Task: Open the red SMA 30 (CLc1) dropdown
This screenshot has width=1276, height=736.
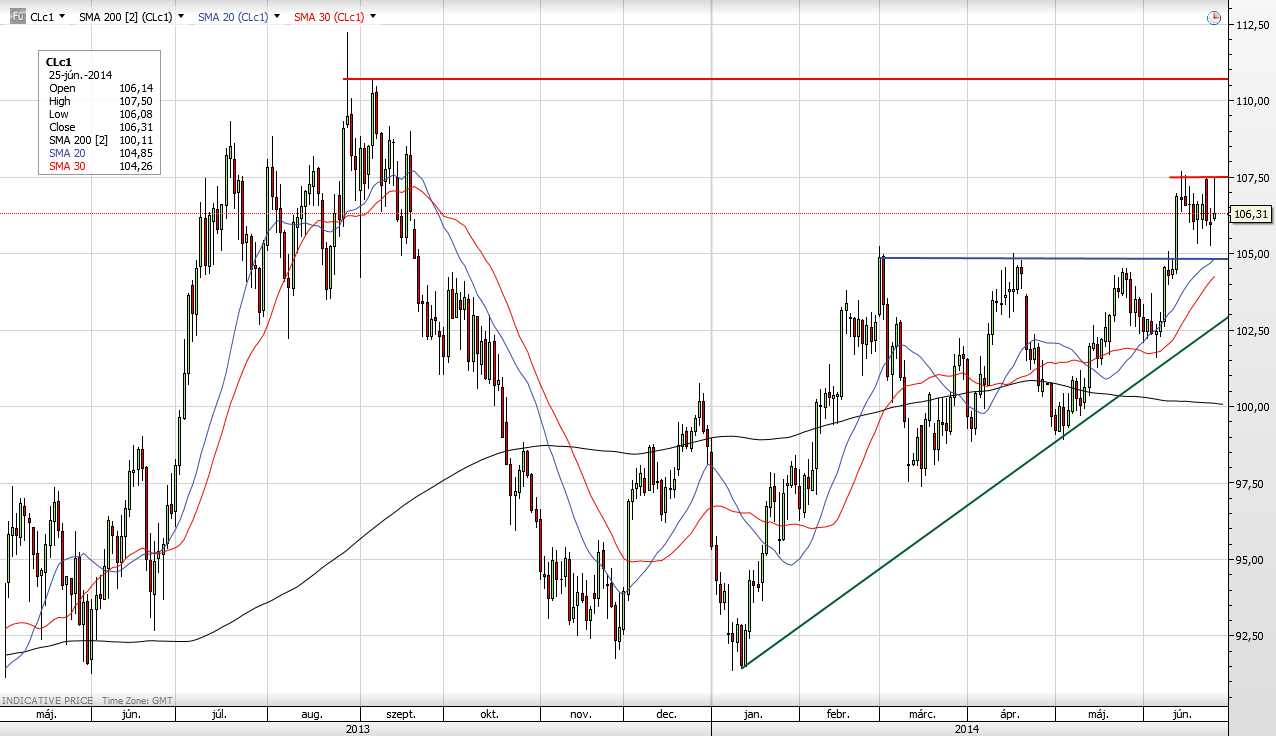Action: click(x=372, y=17)
